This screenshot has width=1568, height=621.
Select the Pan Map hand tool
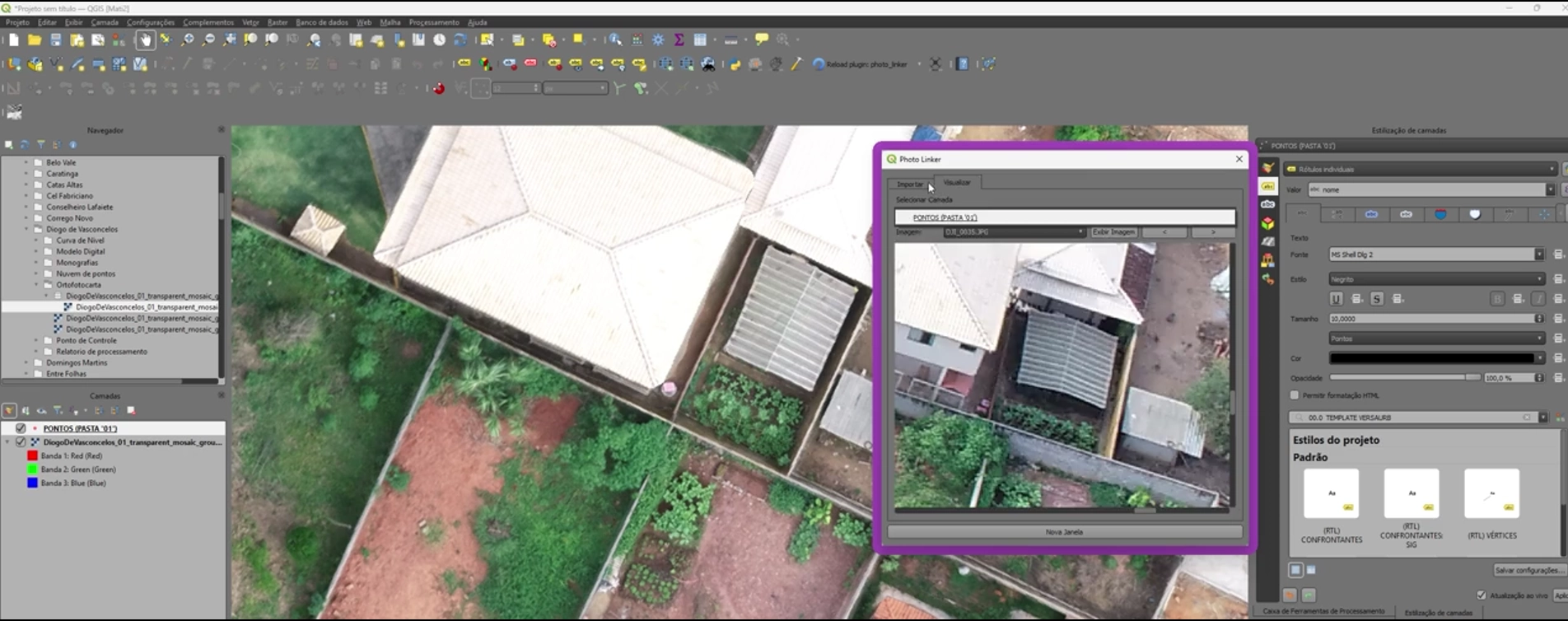click(145, 40)
